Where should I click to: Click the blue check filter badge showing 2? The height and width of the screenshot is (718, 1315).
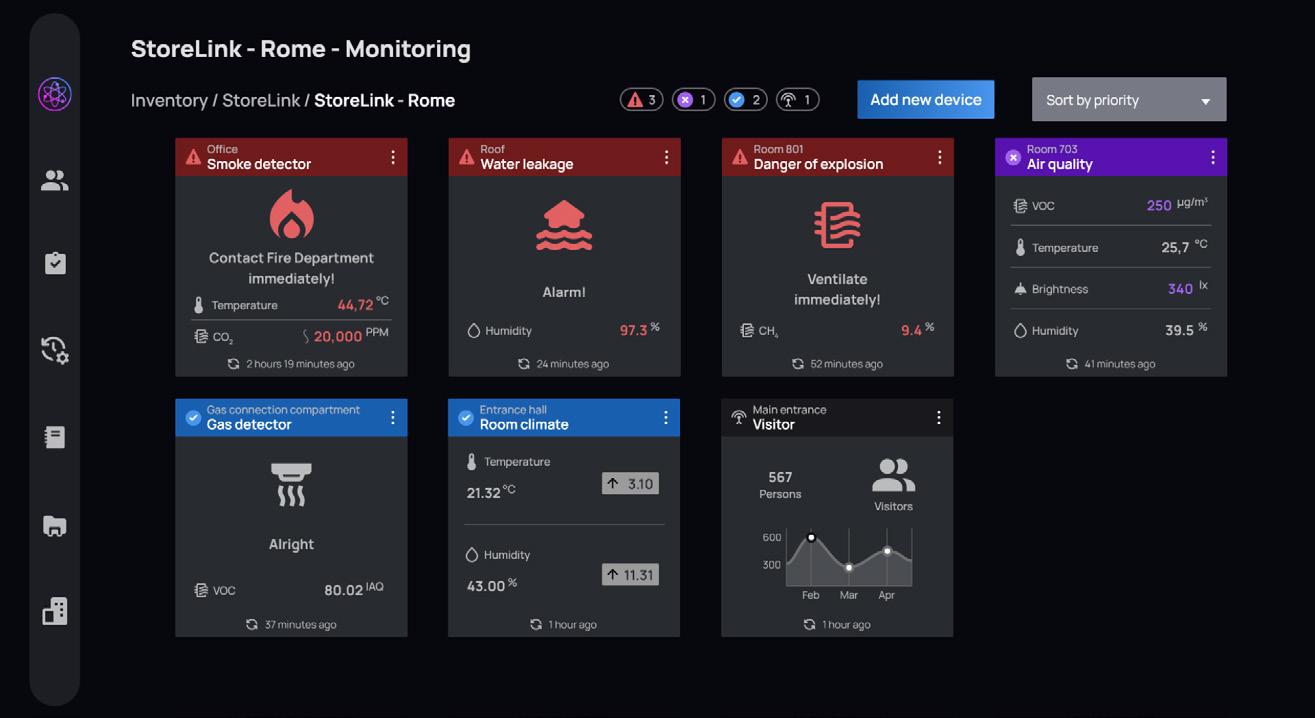(745, 99)
